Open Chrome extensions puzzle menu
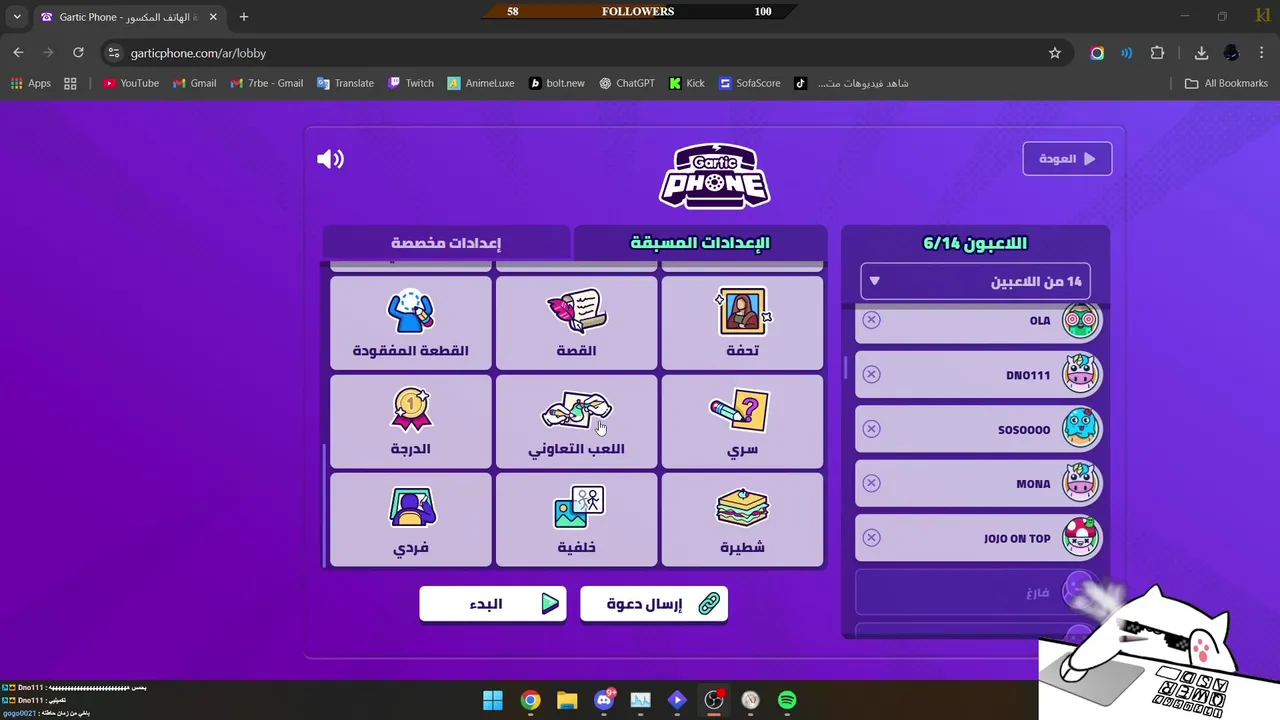 (1158, 53)
